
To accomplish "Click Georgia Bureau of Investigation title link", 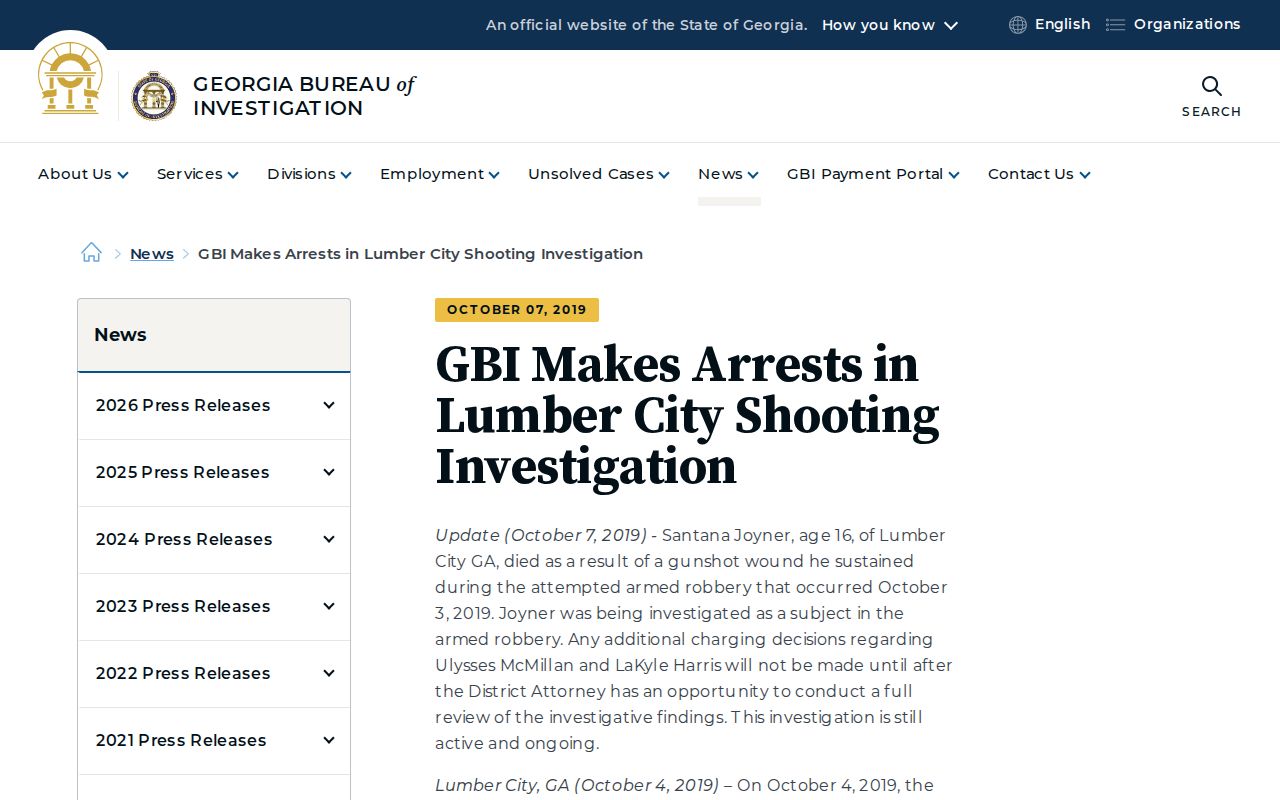I will tap(304, 96).
